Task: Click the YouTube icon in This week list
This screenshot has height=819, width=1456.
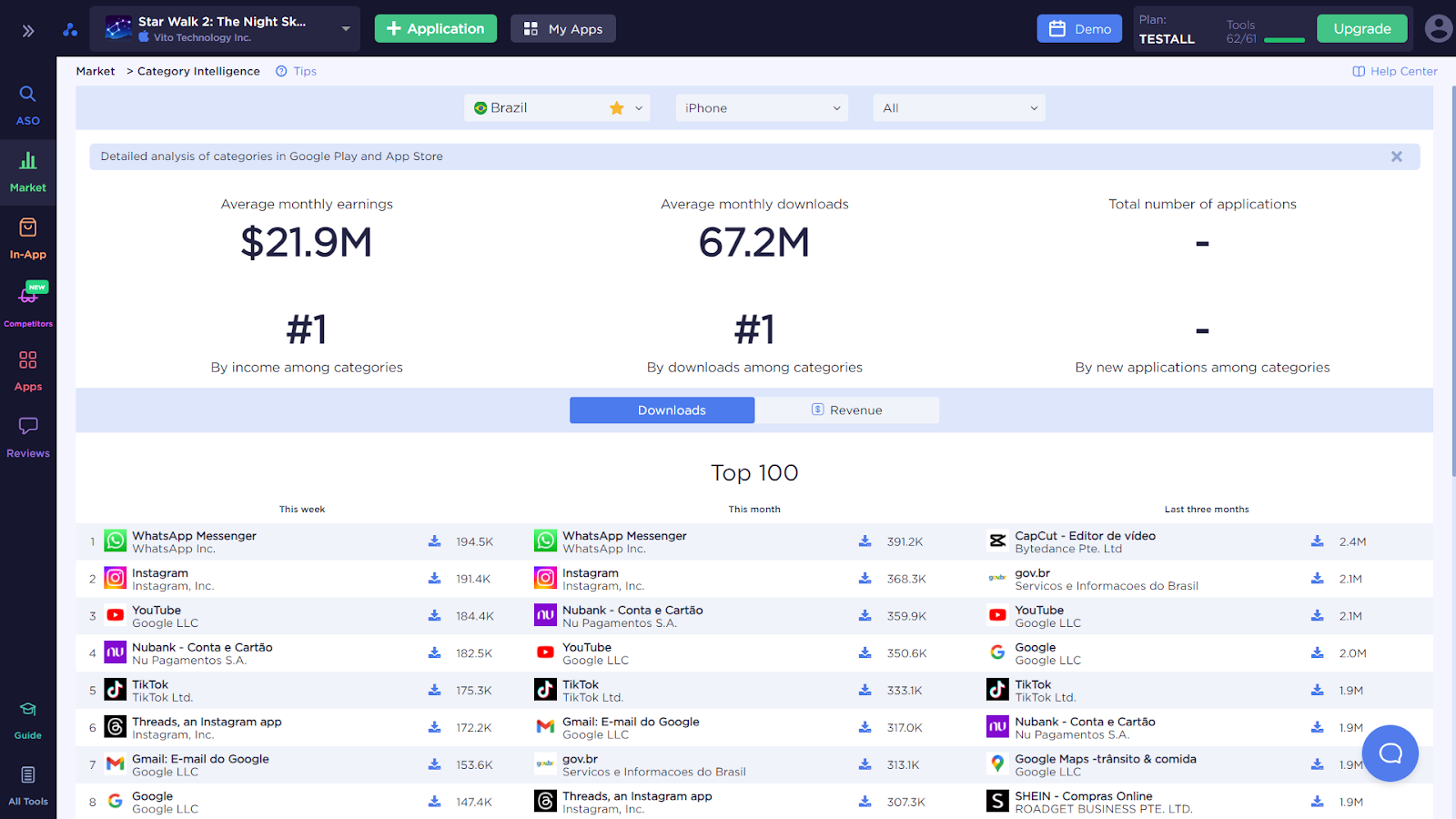Action: tap(116, 616)
